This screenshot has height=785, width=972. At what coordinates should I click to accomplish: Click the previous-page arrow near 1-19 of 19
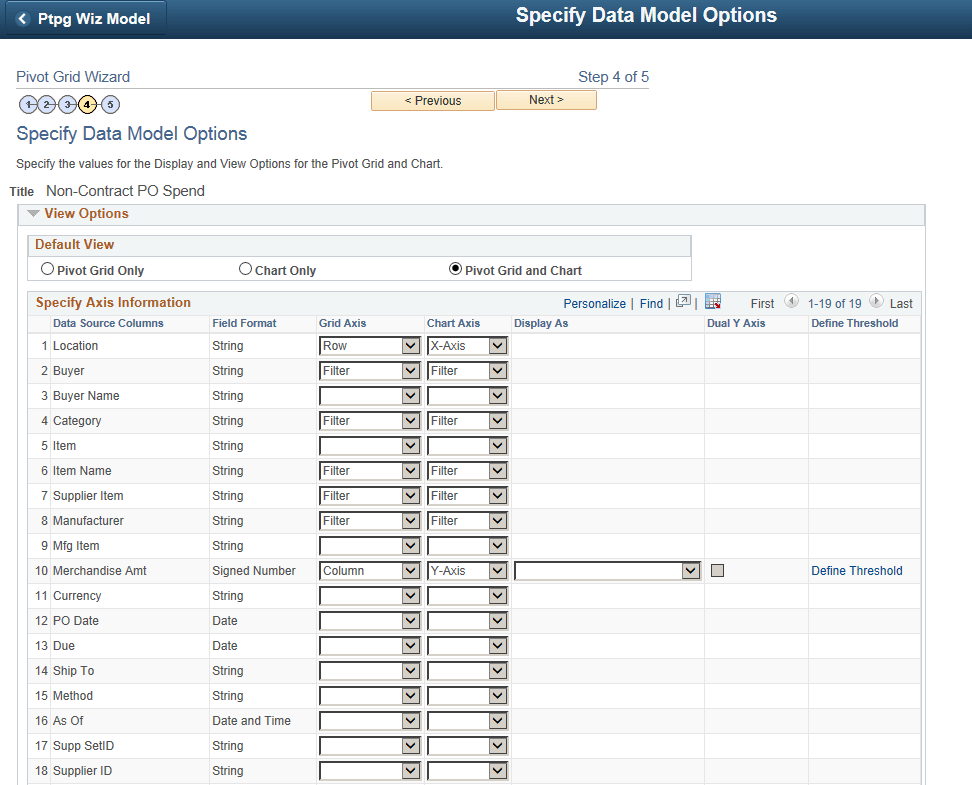click(x=793, y=303)
